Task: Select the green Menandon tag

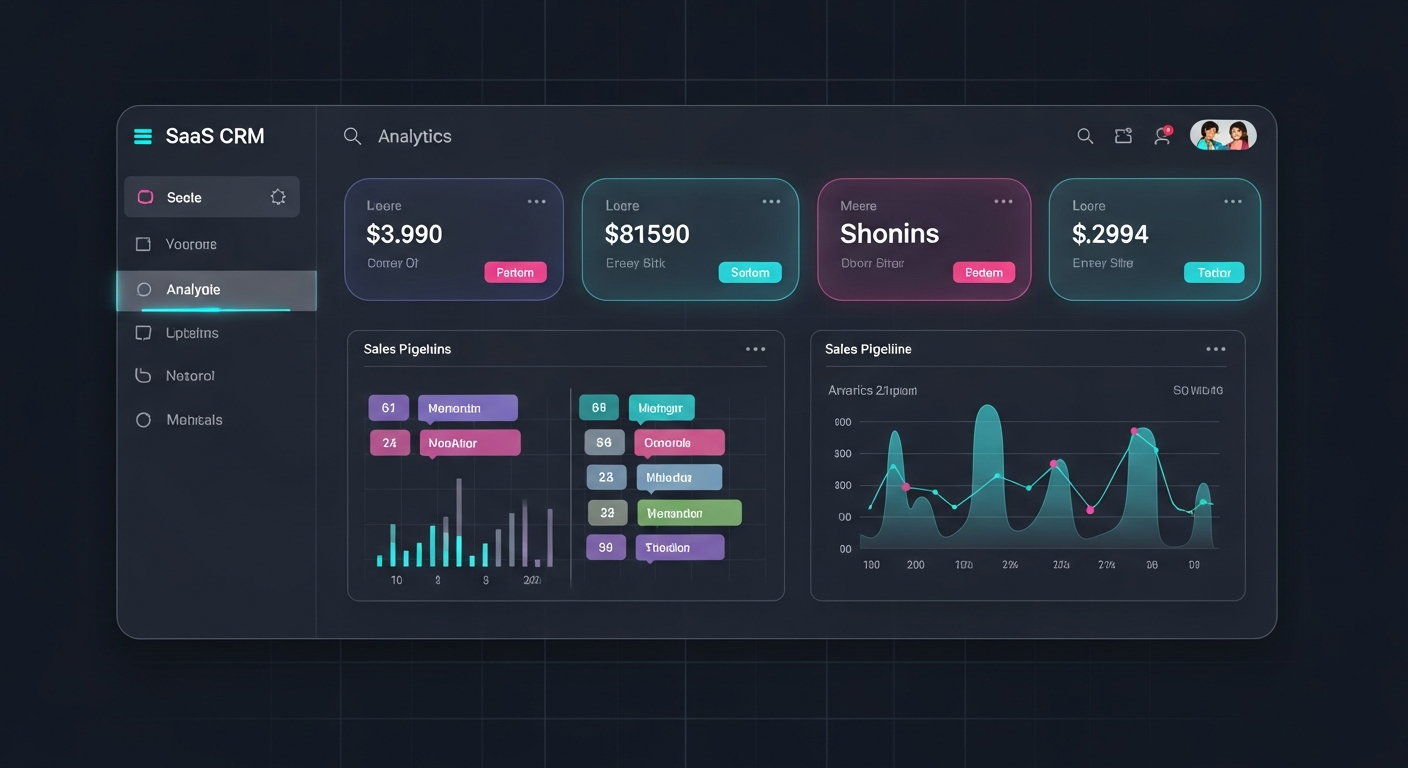Action: (689, 513)
